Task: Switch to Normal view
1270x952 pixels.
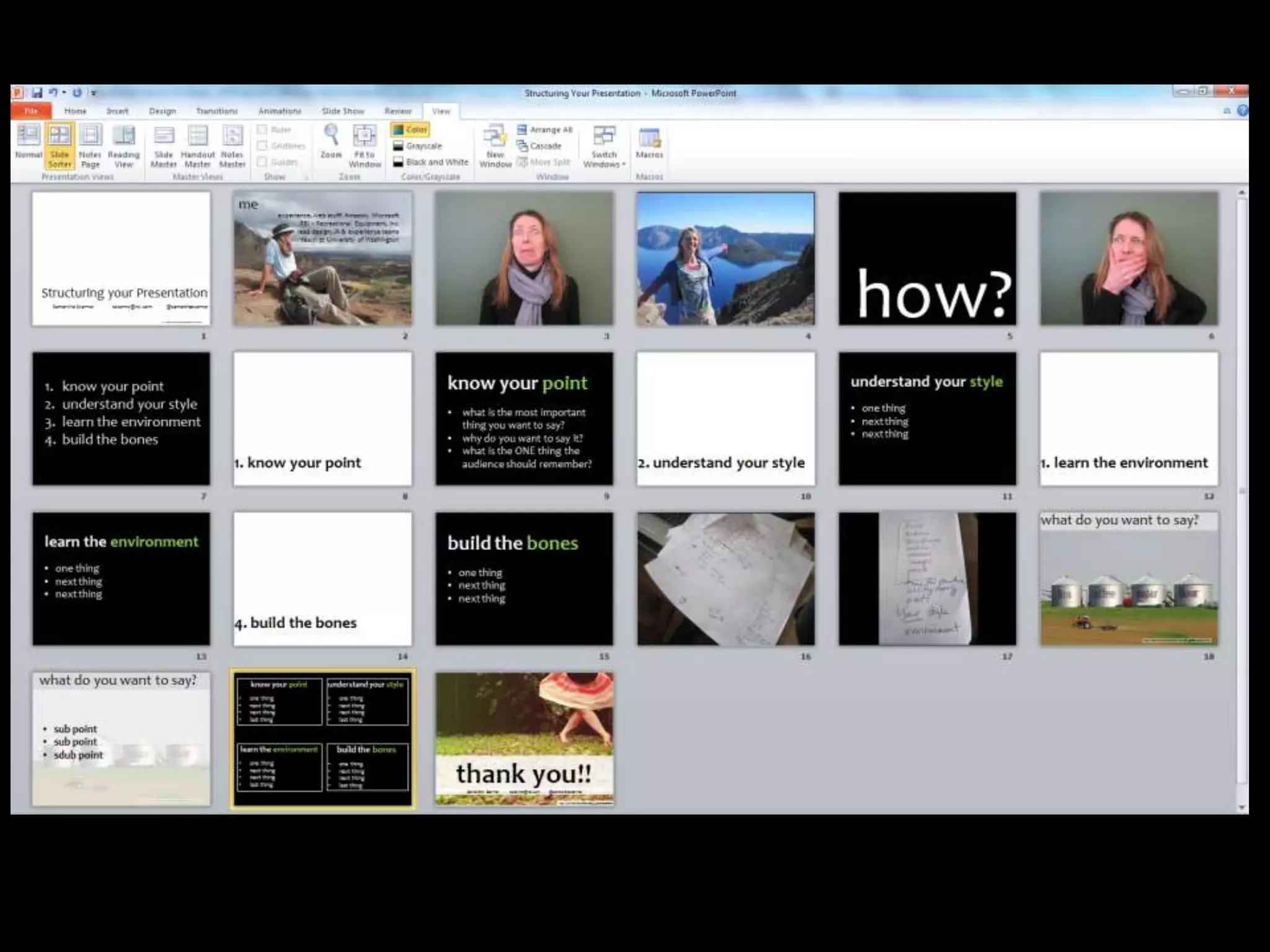Action: tap(28, 142)
